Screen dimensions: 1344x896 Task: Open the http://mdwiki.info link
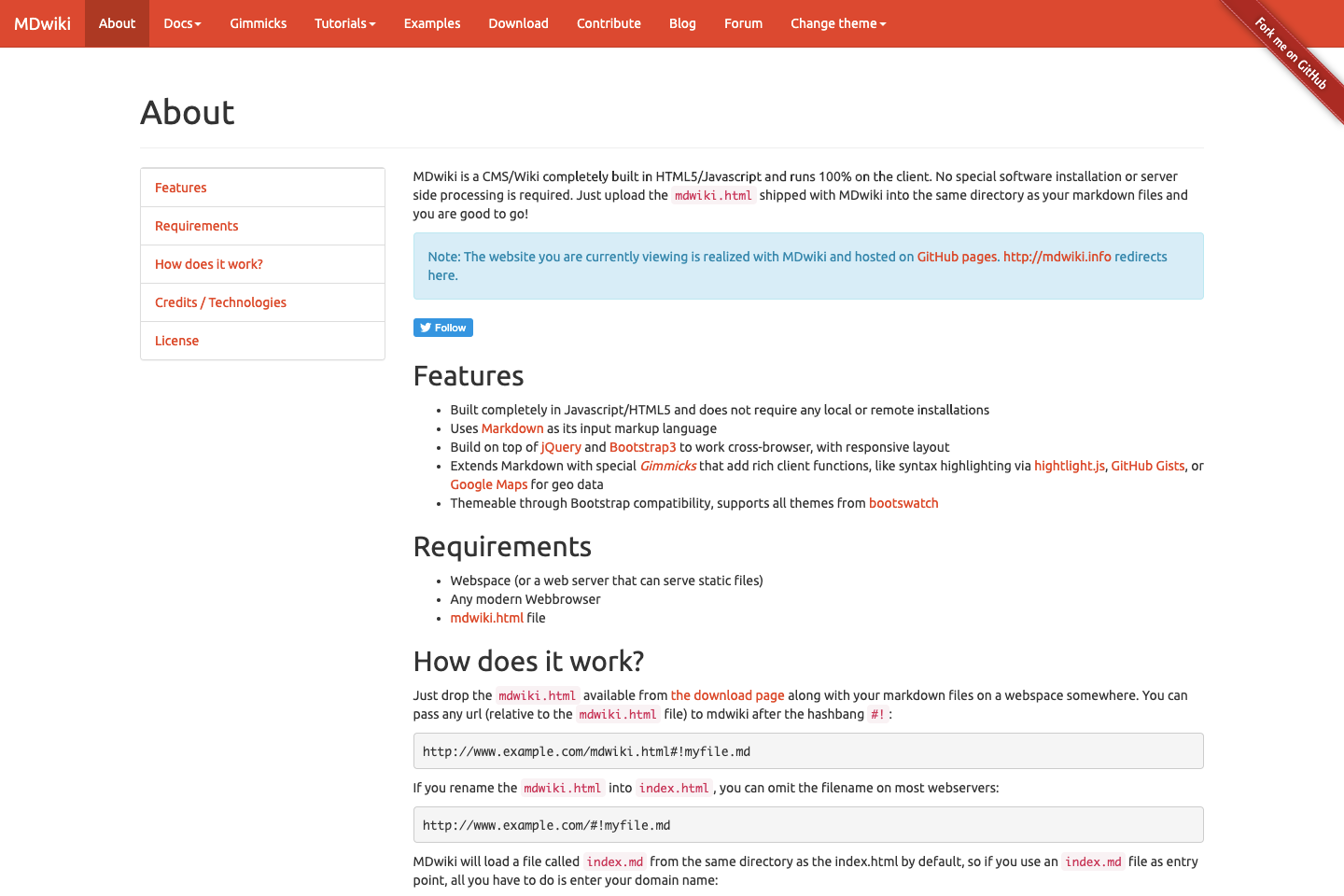[x=1057, y=257]
